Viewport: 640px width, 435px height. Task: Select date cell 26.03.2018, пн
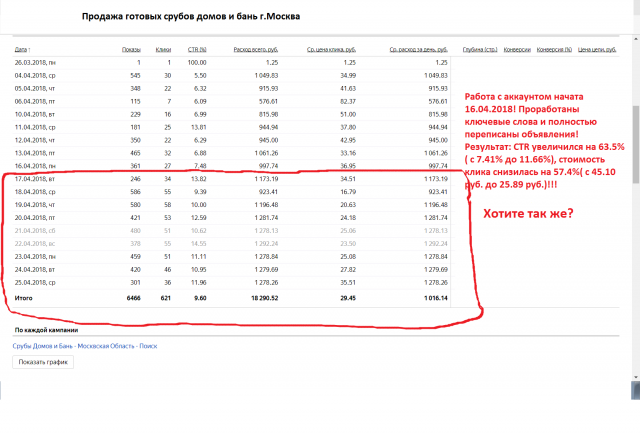(x=35, y=62)
